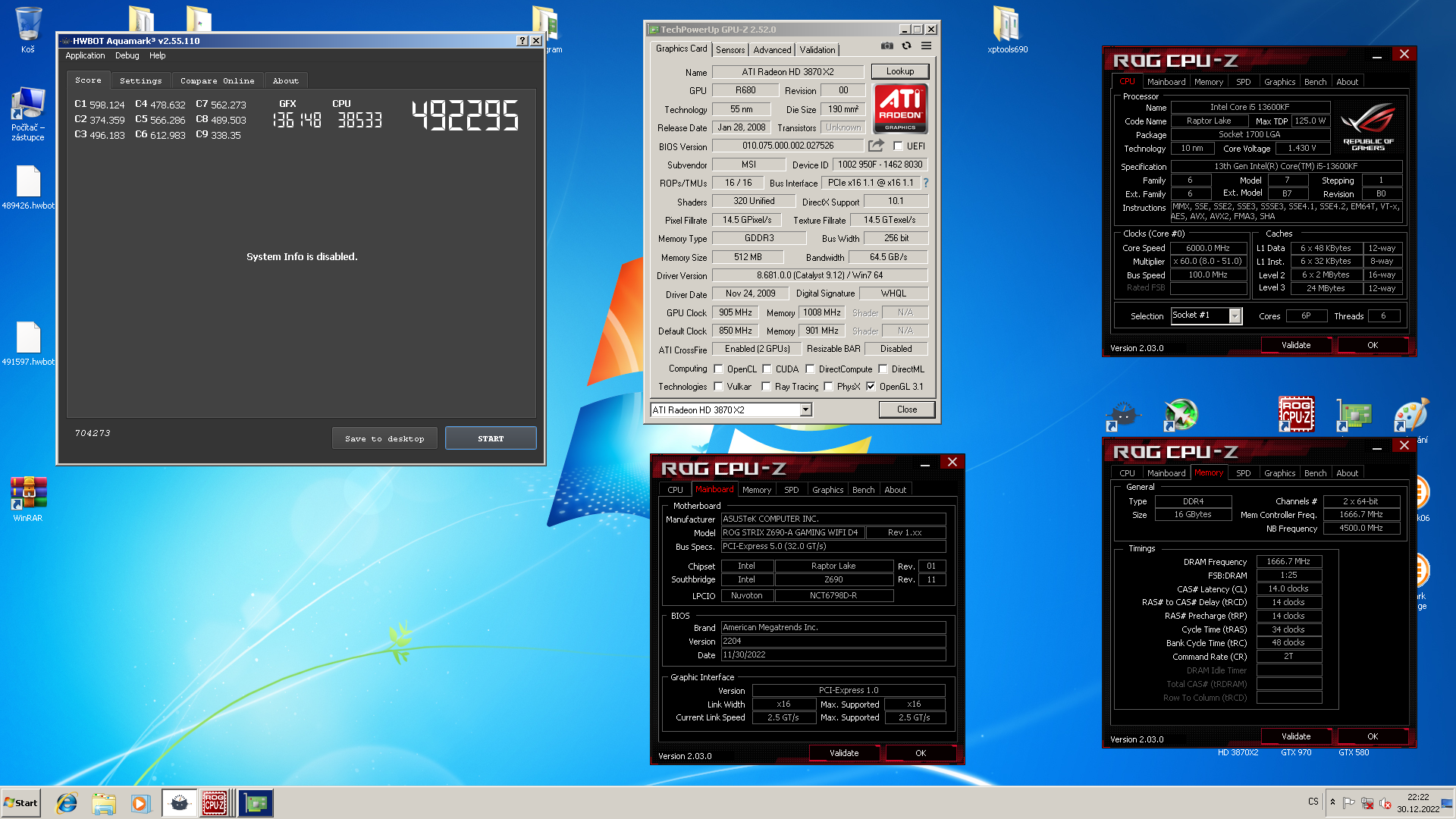Open the ATI Radeon HD 3870 X2 GPU selector dropdown
The image size is (1456, 819).
coord(731,410)
